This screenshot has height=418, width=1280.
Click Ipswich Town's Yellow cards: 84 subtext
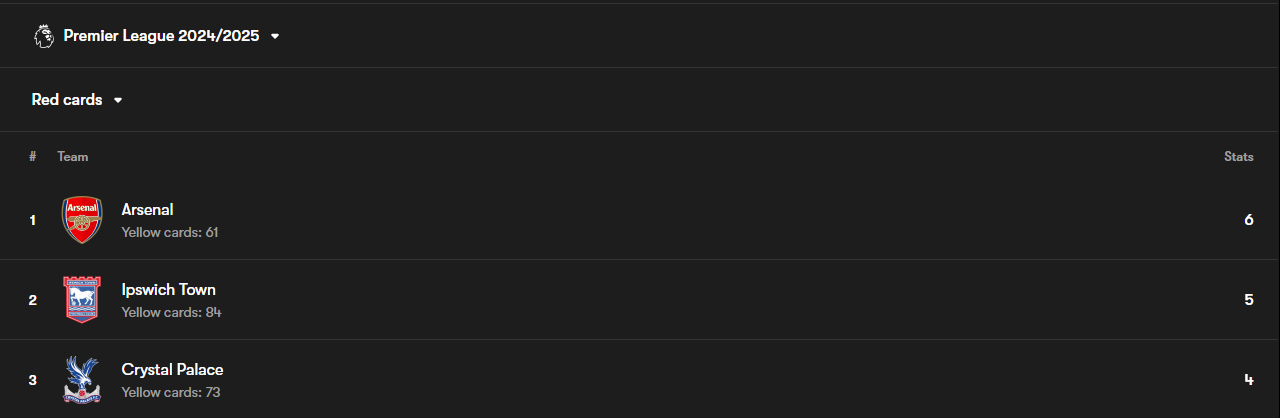coord(171,312)
